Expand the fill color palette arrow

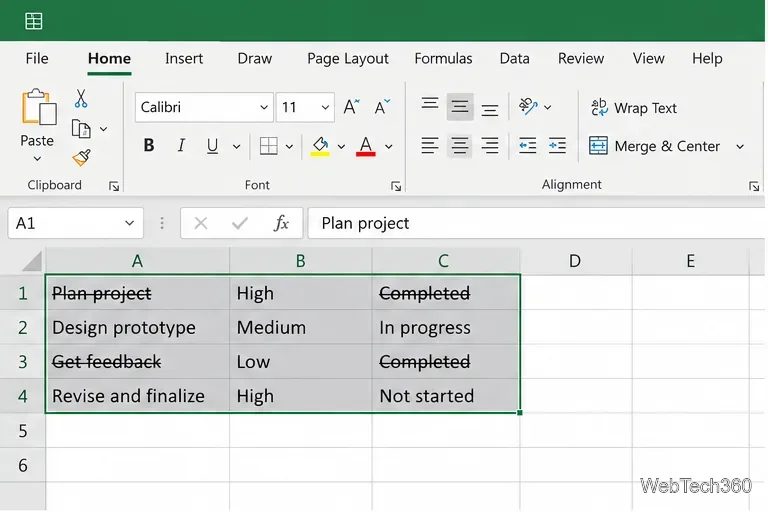click(341, 146)
